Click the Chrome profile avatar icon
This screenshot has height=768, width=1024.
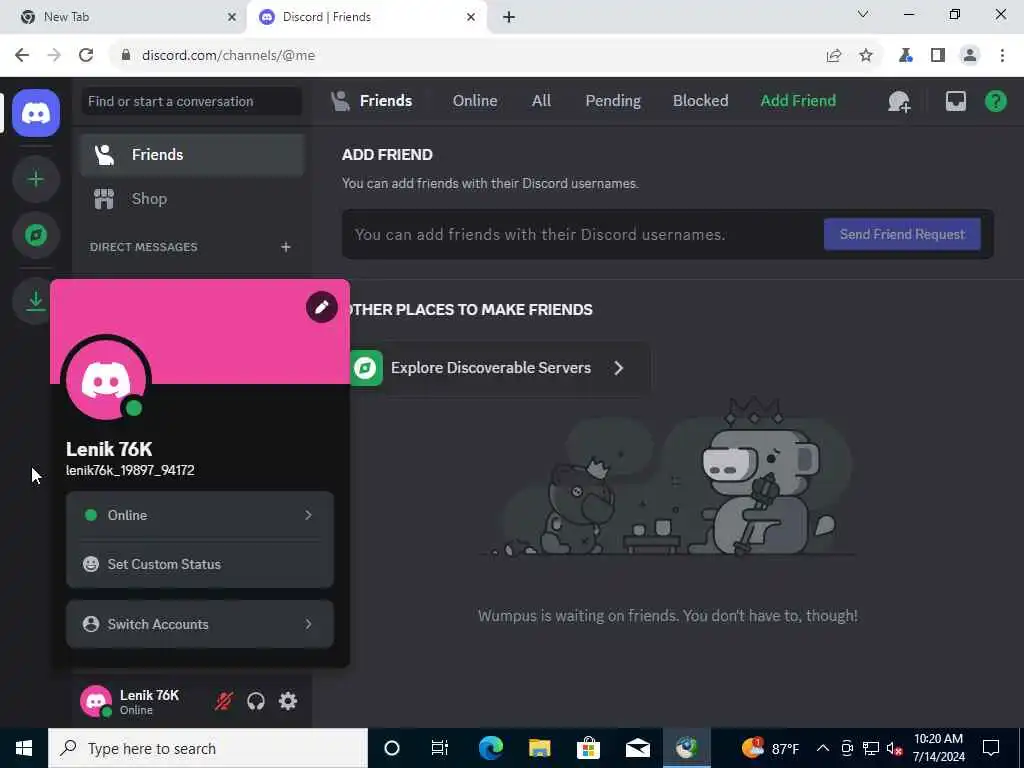[970, 56]
